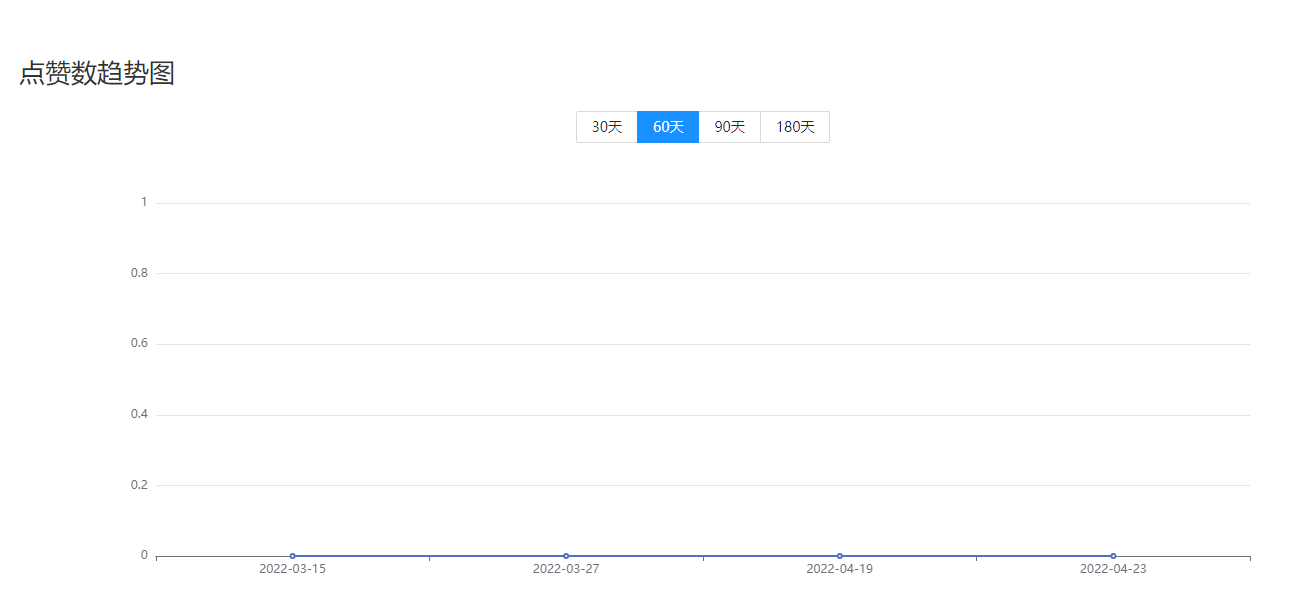Viewport: 1307px width, 609px height.
Task: Click the 0.6 y-axis label
Action: (x=139, y=344)
